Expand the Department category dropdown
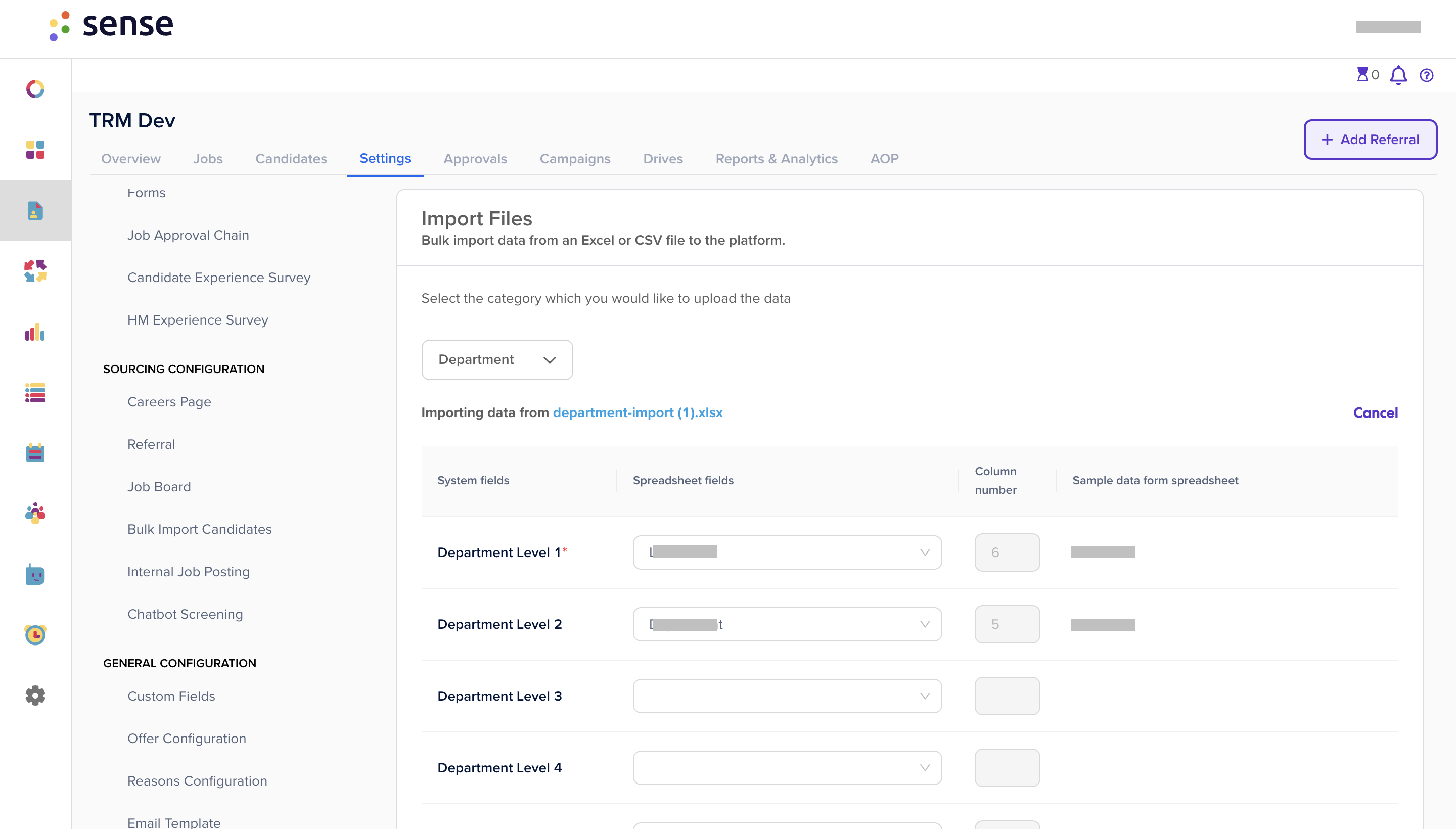Screen dimensions: 1456x829 [497, 360]
